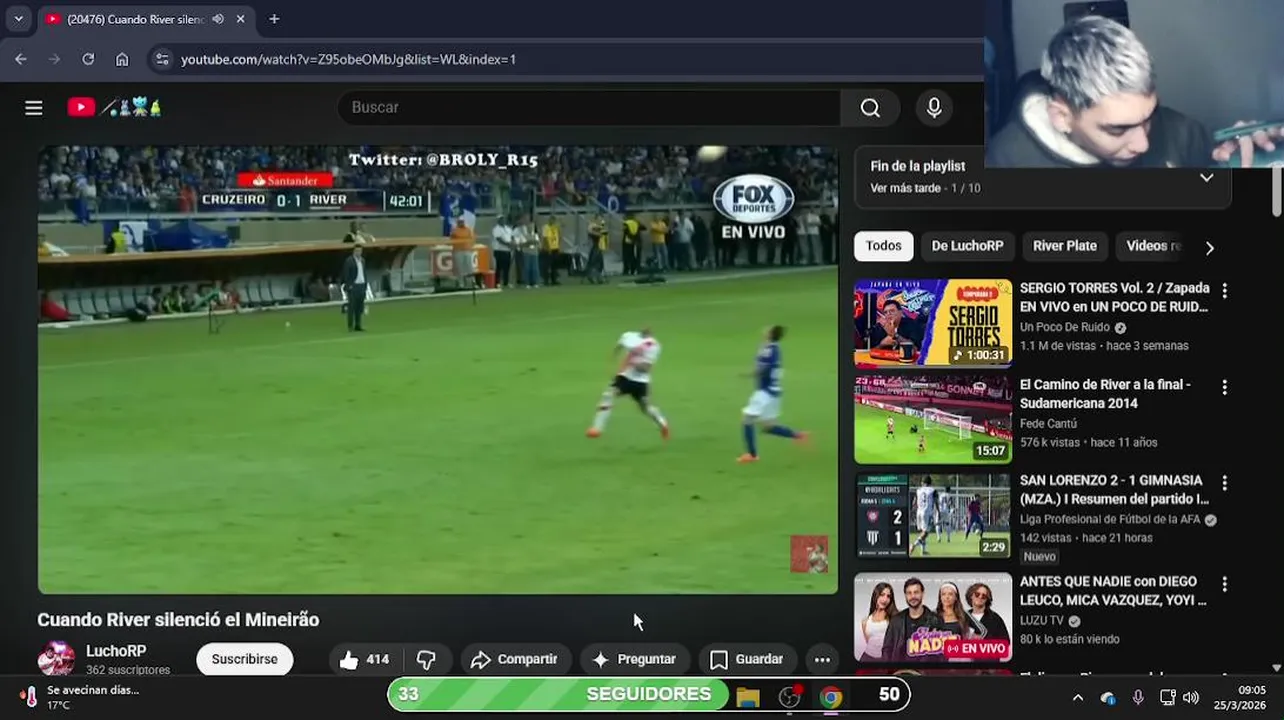The height and width of the screenshot is (720, 1284).
Task: Focus the Buscar search field
Action: coord(589,108)
